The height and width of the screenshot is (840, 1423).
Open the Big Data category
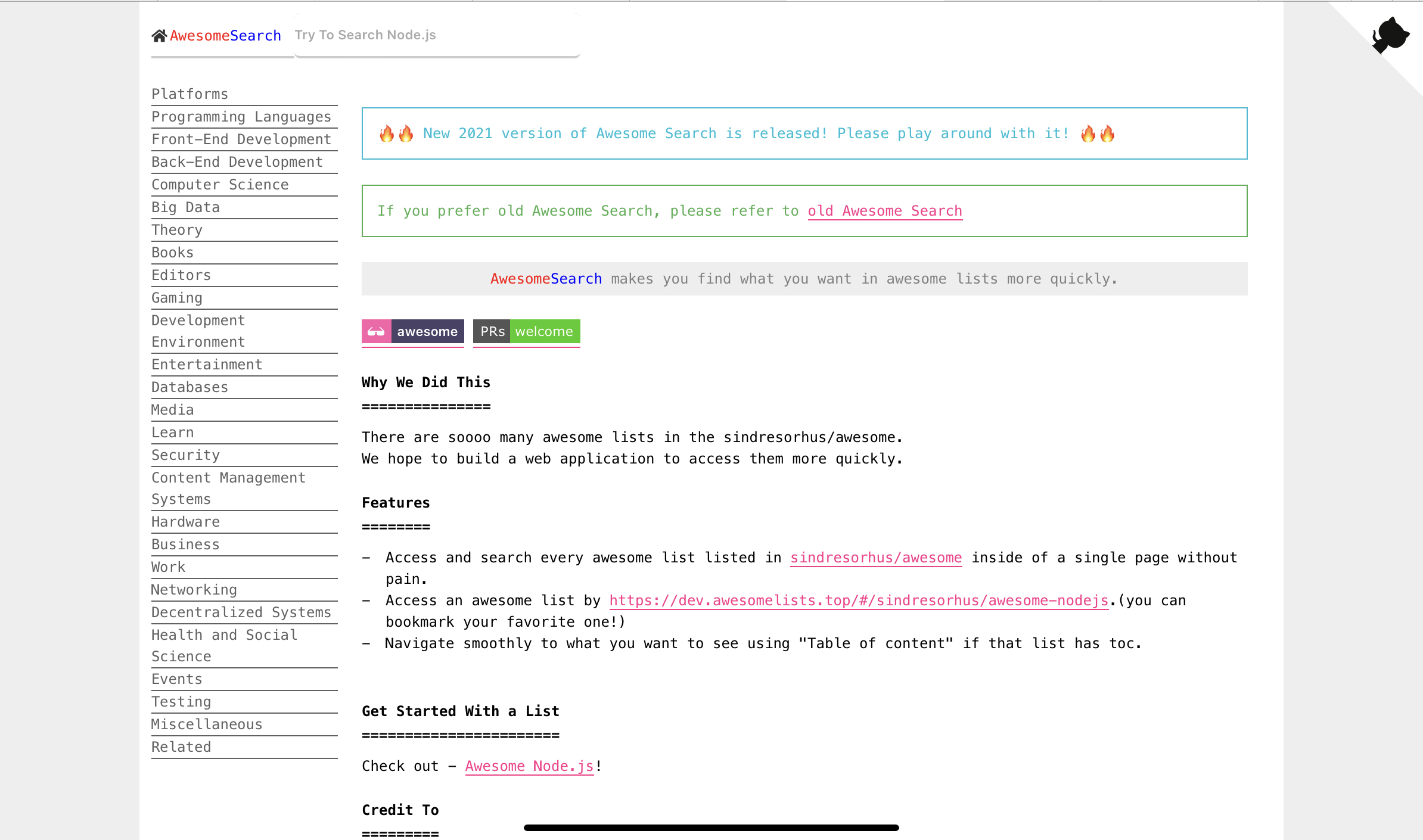pyautogui.click(x=185, y=207)
